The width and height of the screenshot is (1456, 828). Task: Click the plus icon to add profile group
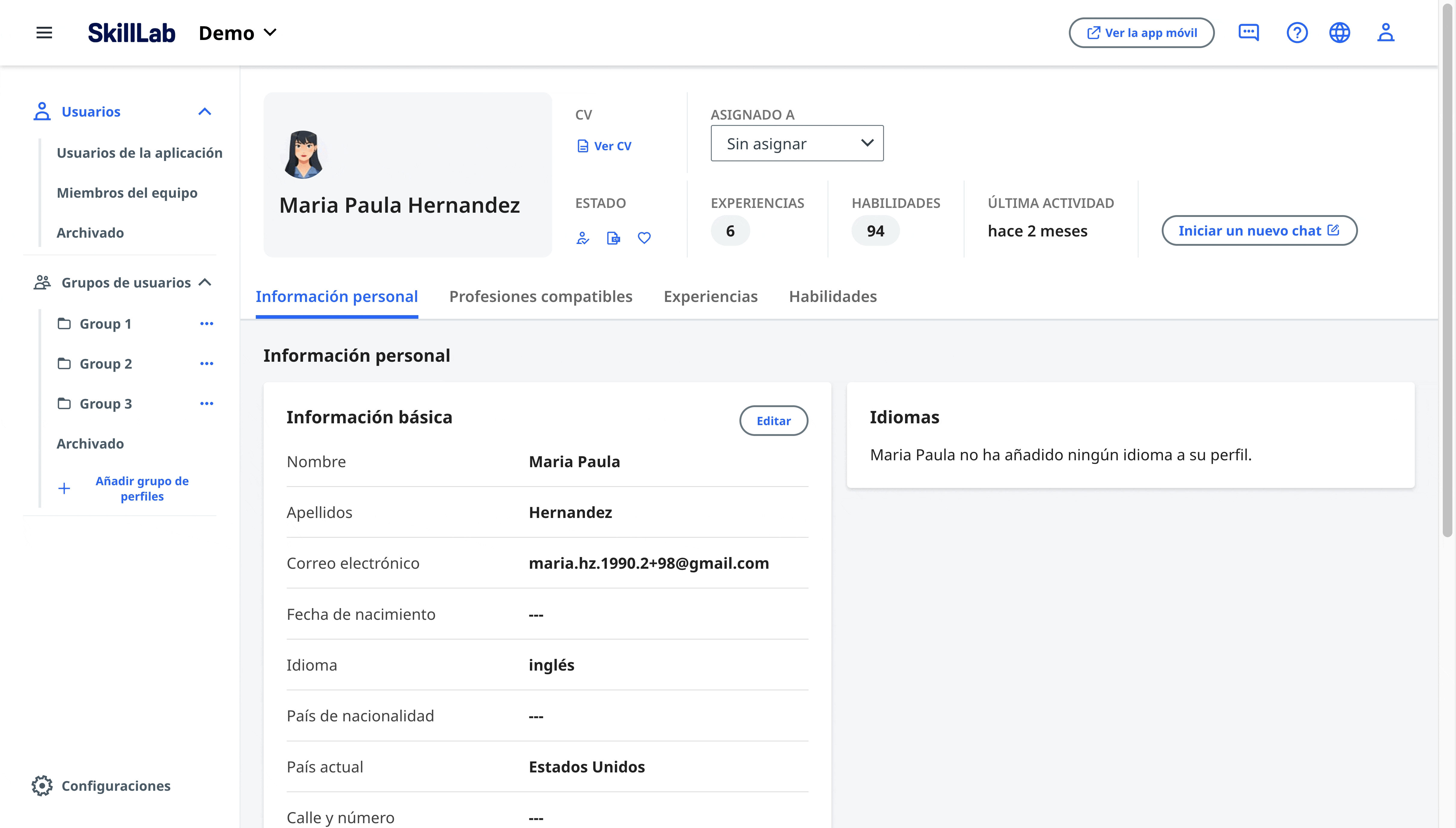(x=64, y=489)
